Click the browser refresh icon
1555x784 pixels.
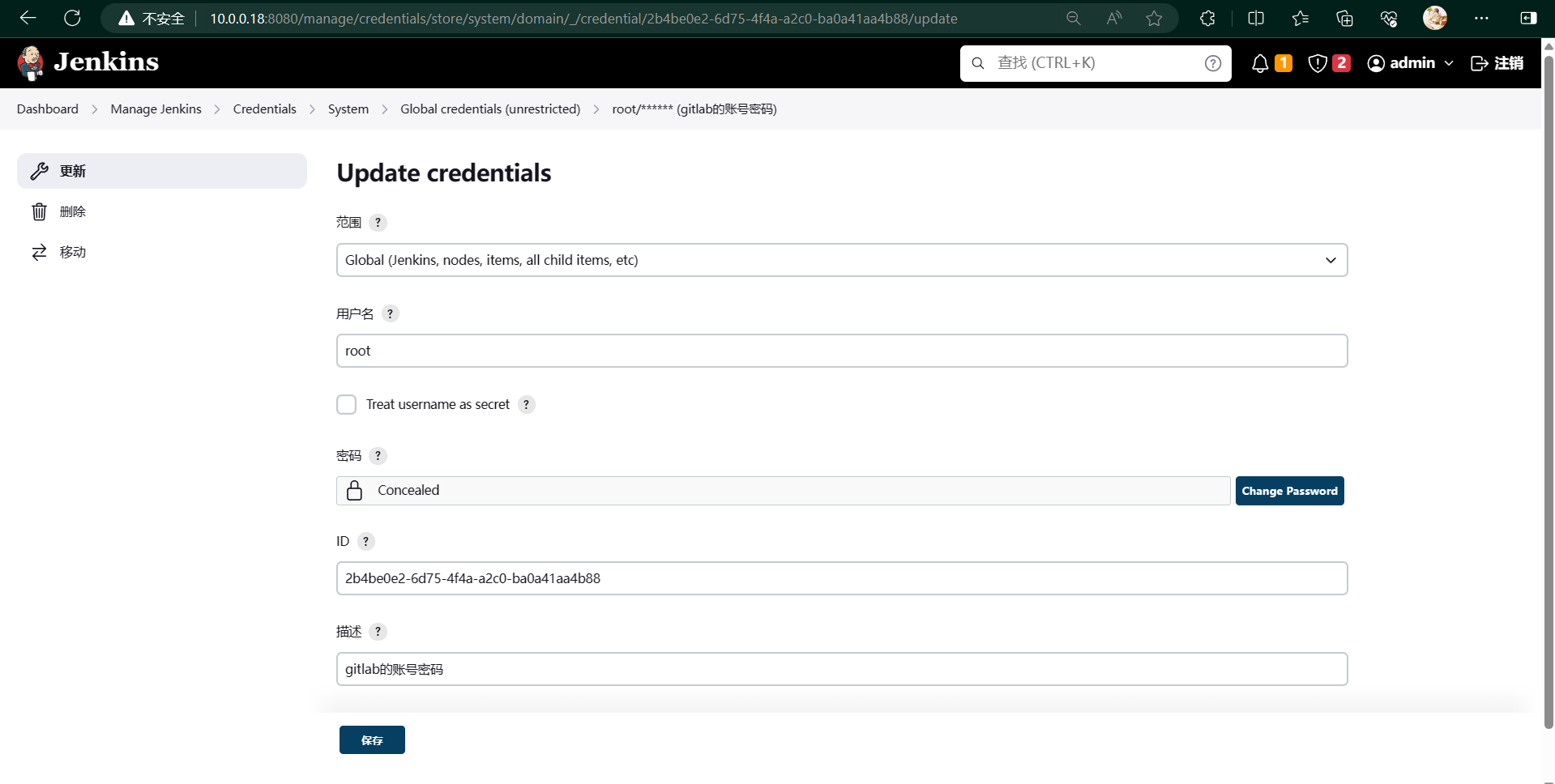(72, 18)
